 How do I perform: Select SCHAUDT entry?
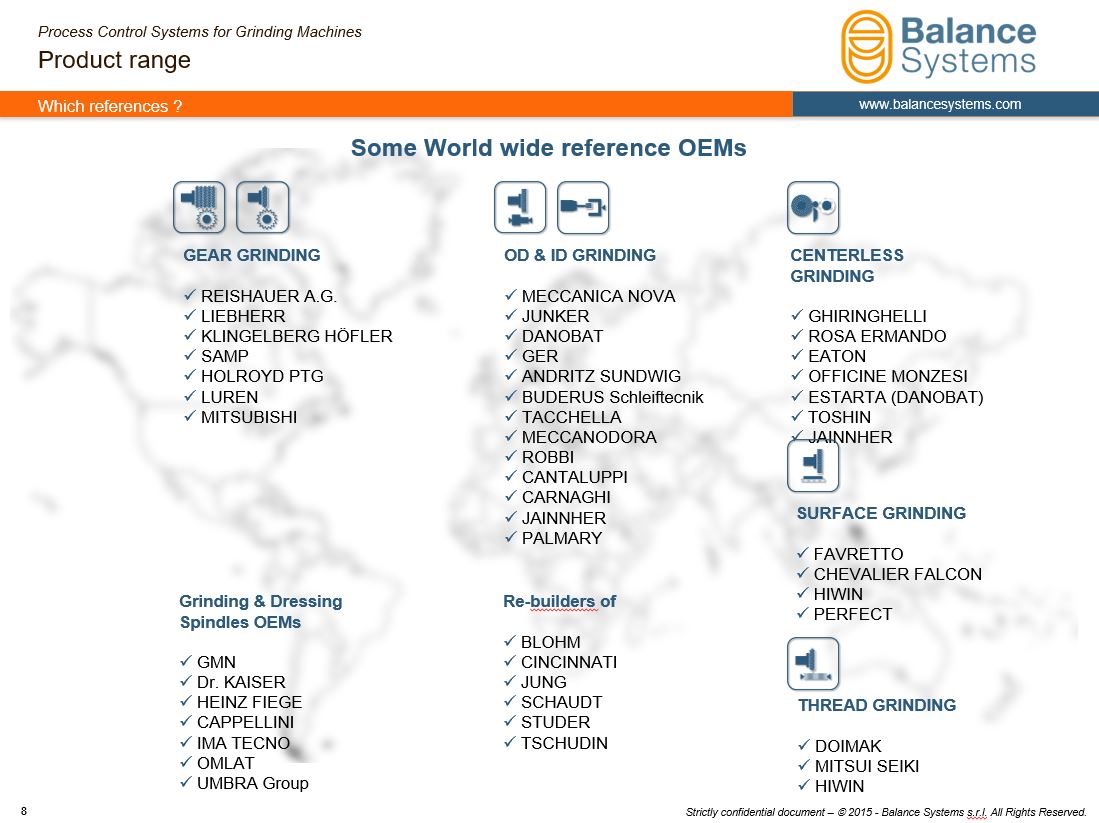click(x=561, y=702)
